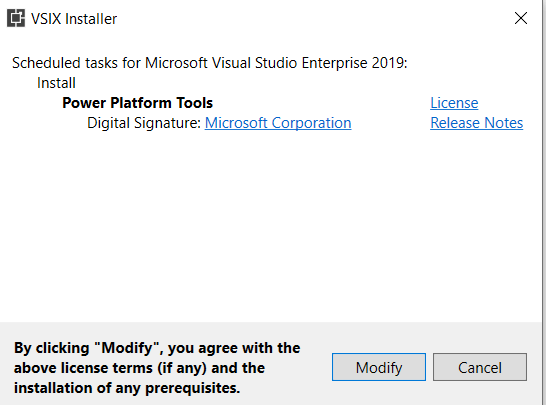This screenshot has width=546, height=405.
Task: Open the License link
Action: pyautogui.click(x=454, y=103)
